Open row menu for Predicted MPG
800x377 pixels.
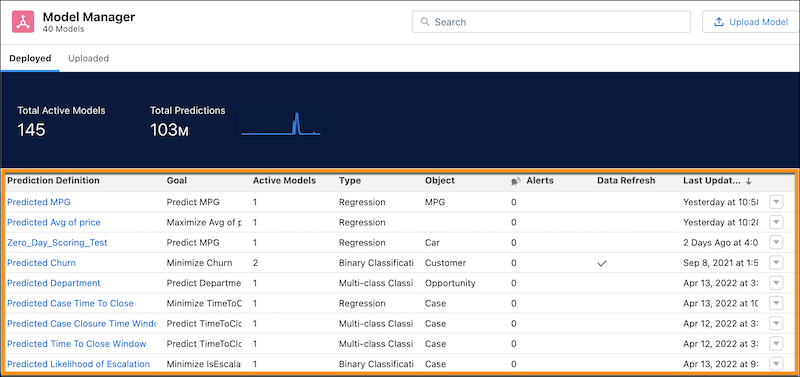pyautogui.click(x=776, y=202)
